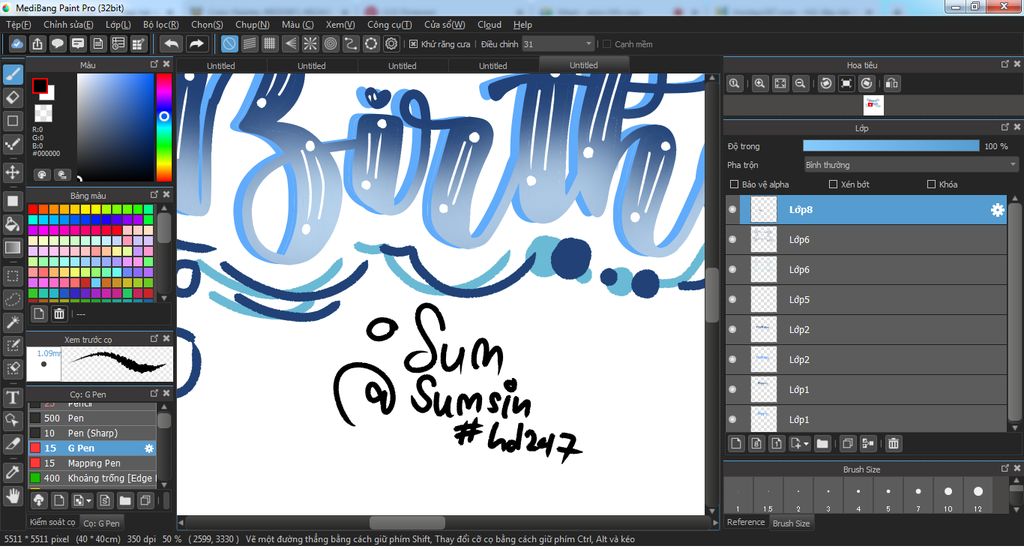Choose brush size 7 preset
Viewport: 1024px width, 549px height.
tap(918, 496)
